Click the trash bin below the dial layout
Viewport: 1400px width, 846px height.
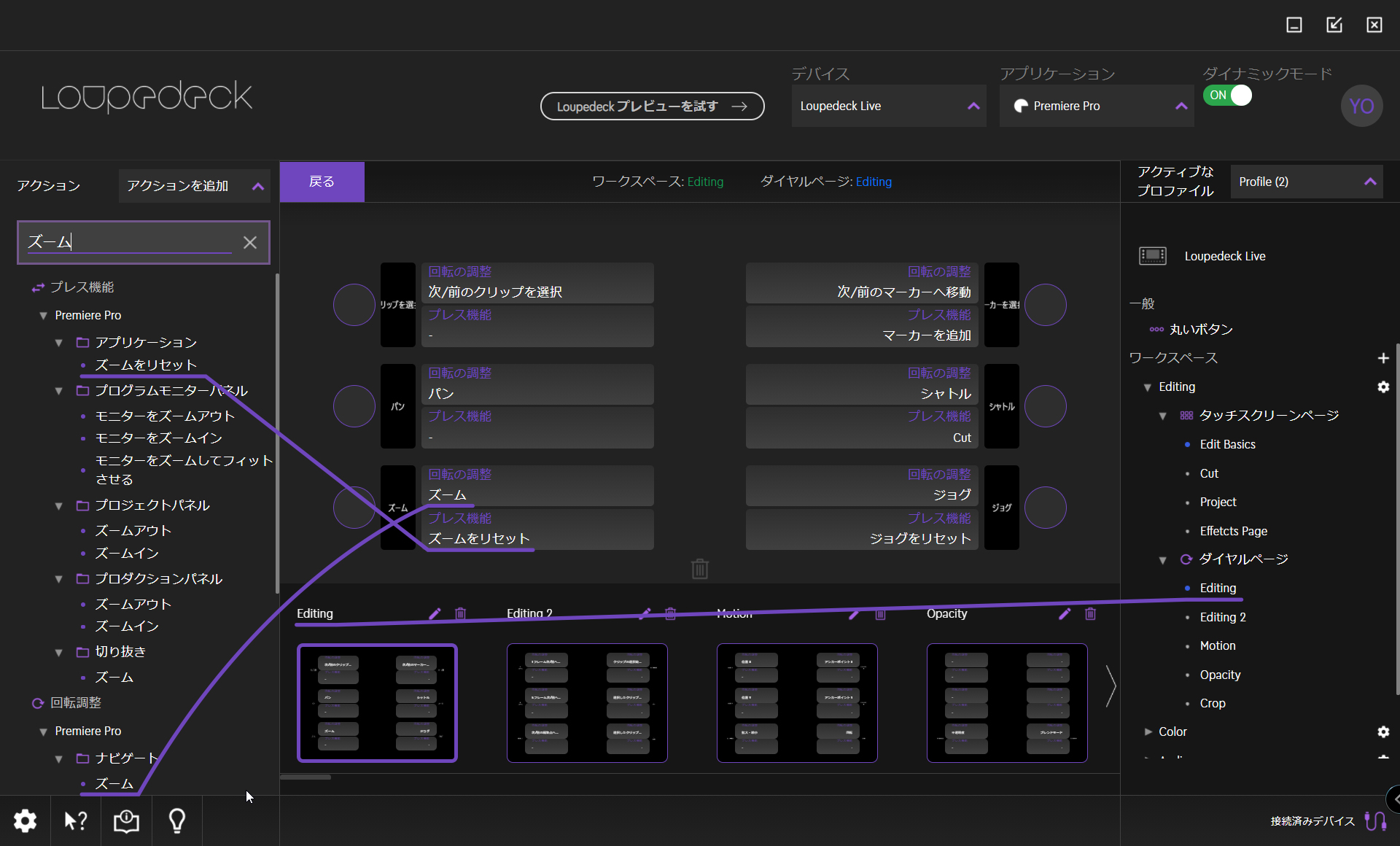(699, 569)
